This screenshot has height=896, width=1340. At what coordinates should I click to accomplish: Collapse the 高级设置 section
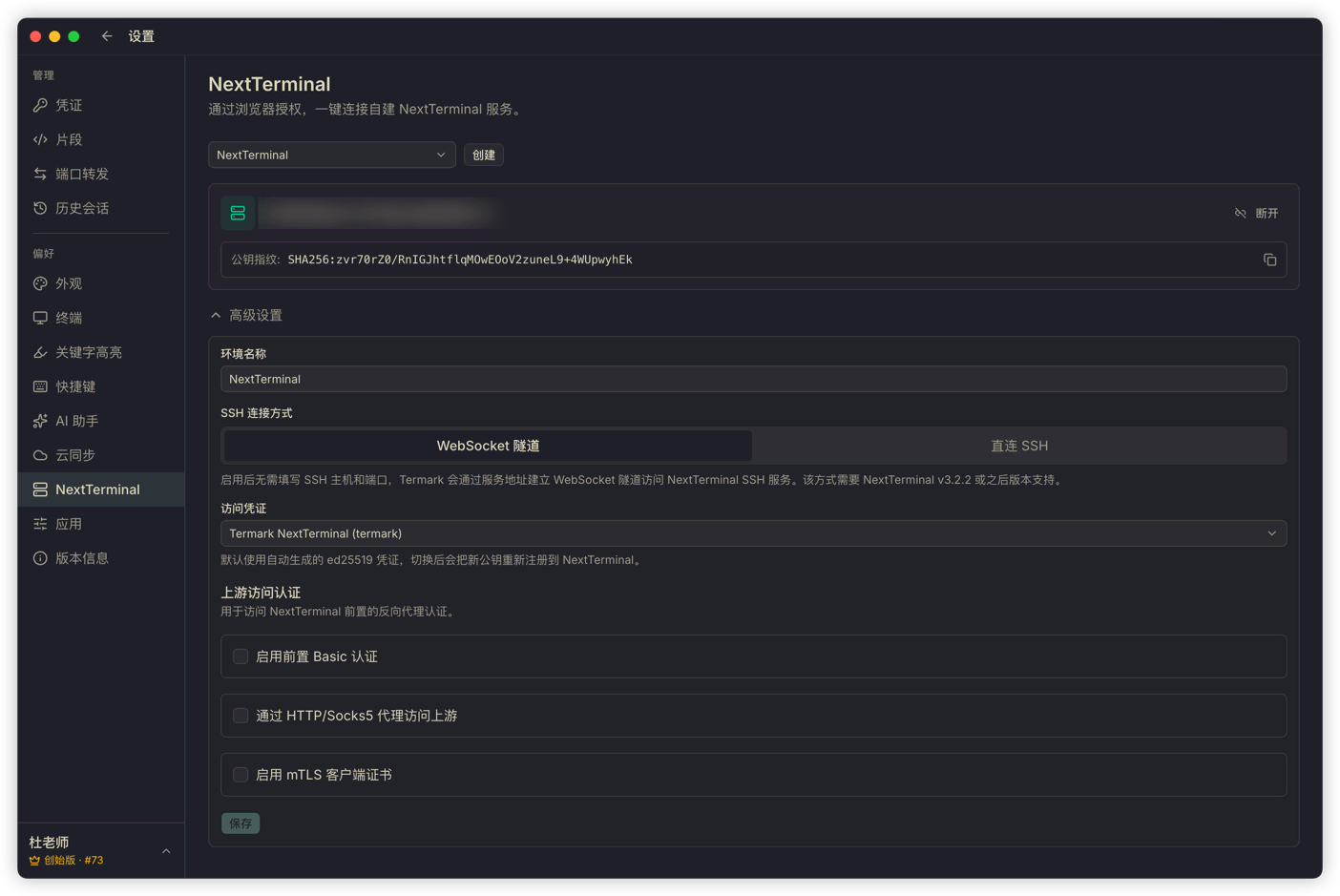246,315
